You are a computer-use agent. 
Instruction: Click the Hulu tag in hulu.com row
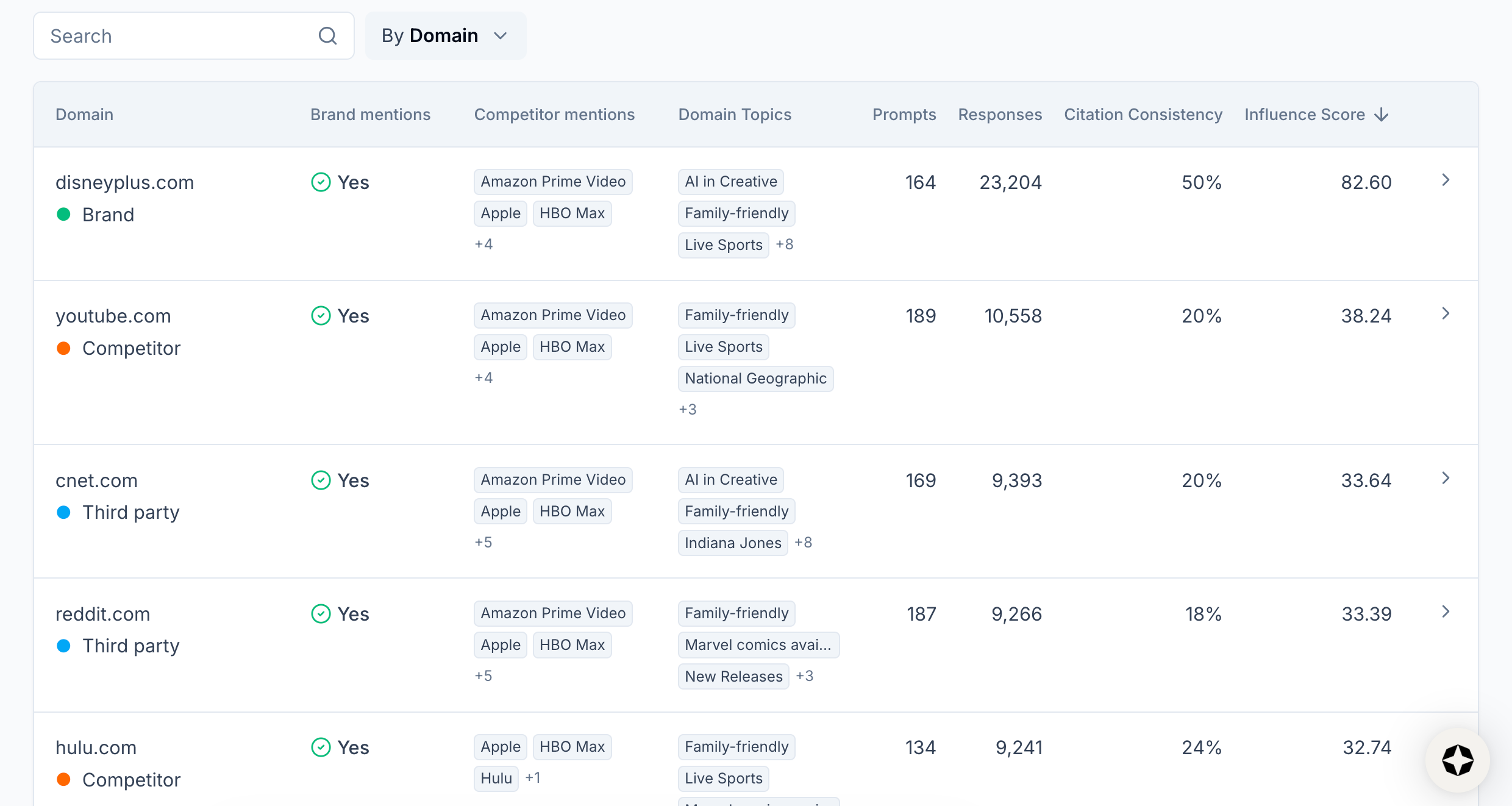point(496,779)
